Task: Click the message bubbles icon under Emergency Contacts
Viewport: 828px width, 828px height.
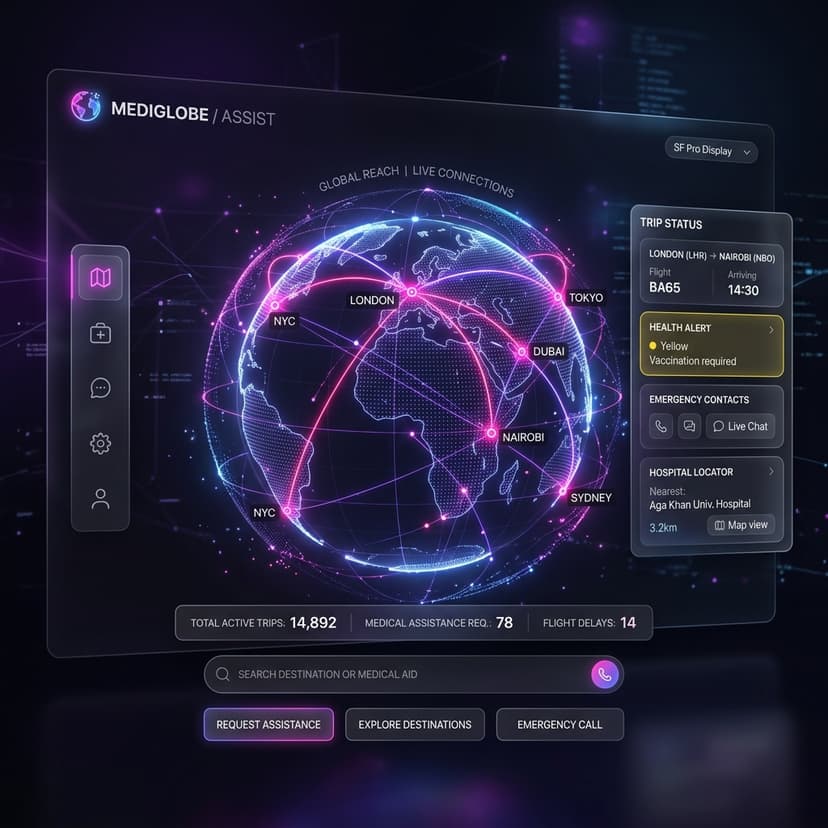Action: [689, 426]
